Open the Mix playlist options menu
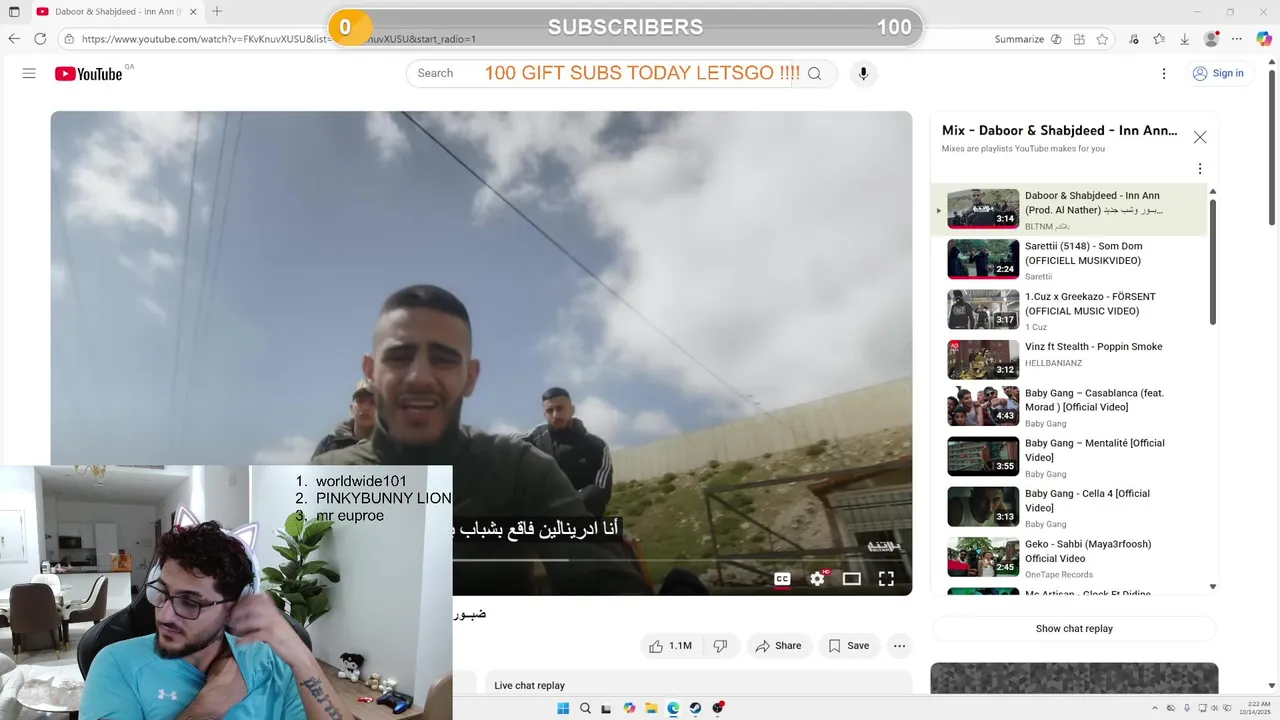The image size is (1280, 720). (1200, 169)
